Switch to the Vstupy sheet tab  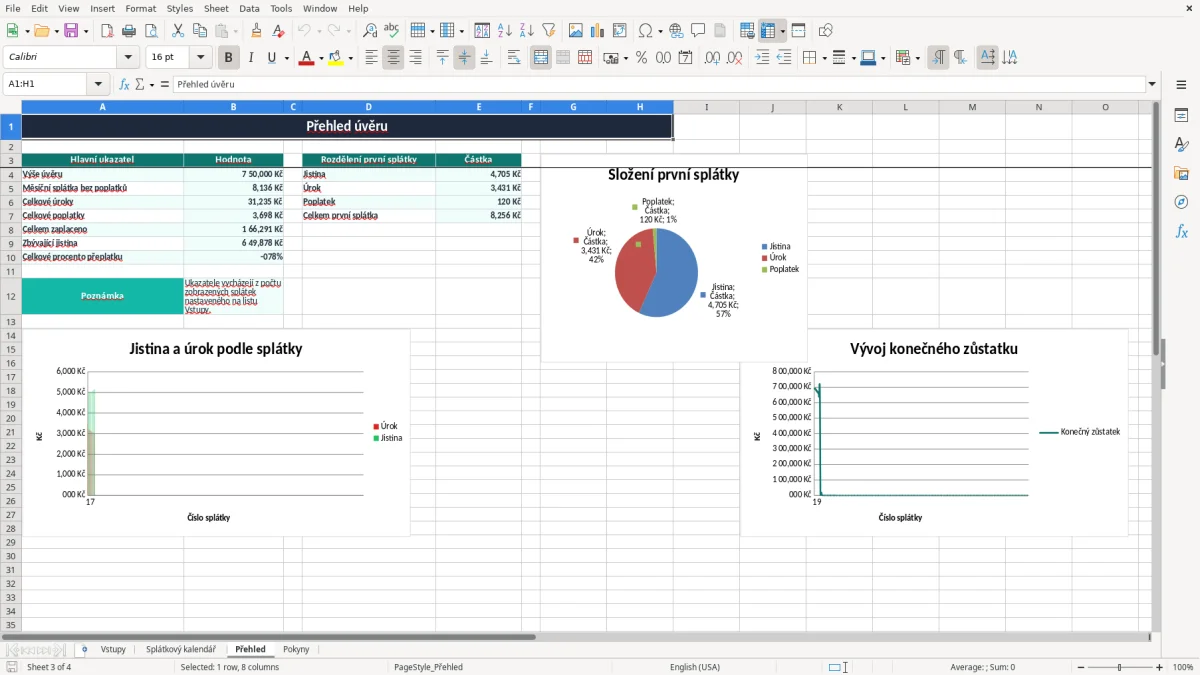pos(113,650)
